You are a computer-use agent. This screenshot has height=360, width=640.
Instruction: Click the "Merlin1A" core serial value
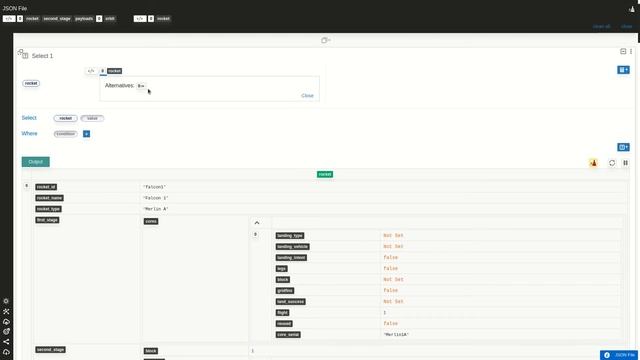tap(396, 335)
